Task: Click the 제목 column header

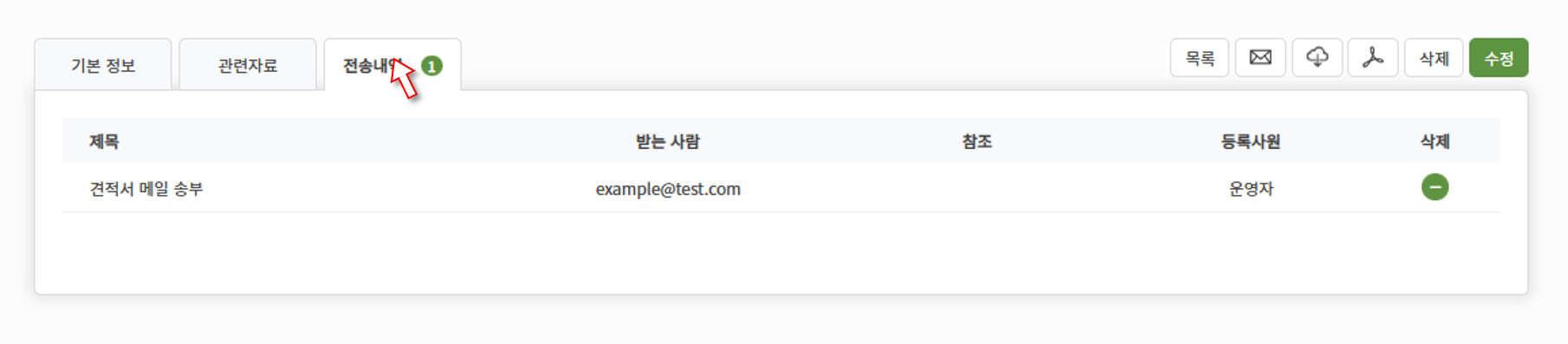Action: 104,141
